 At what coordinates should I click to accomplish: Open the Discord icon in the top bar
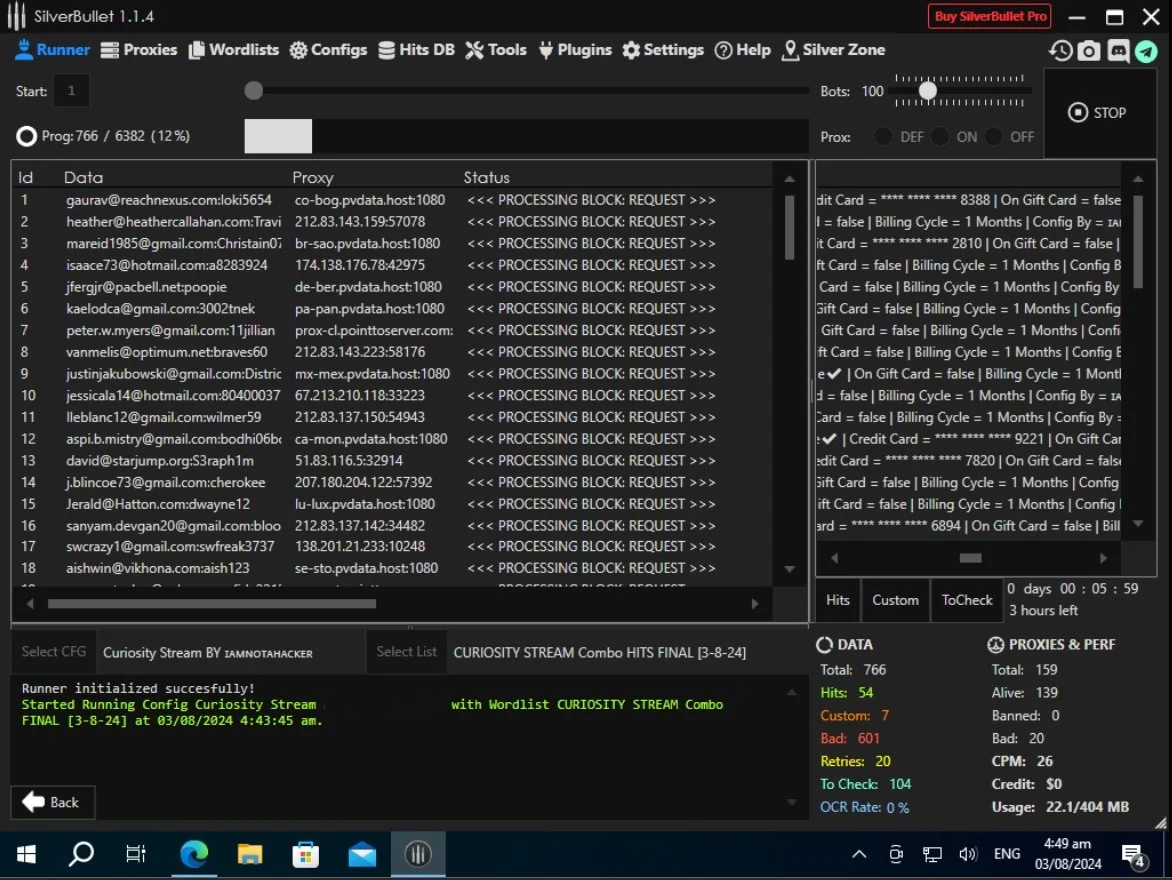(1118, 50)
